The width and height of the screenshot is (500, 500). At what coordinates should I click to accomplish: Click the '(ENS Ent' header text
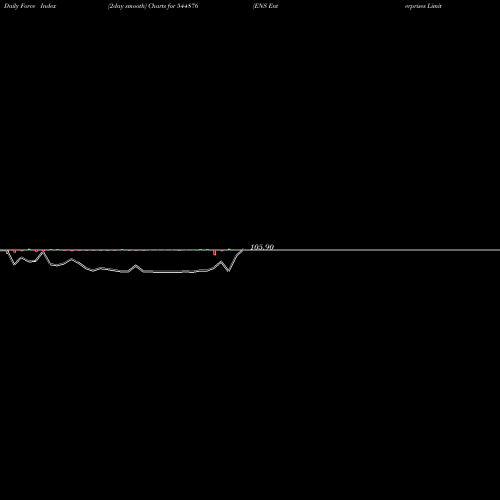coord(265,6)
